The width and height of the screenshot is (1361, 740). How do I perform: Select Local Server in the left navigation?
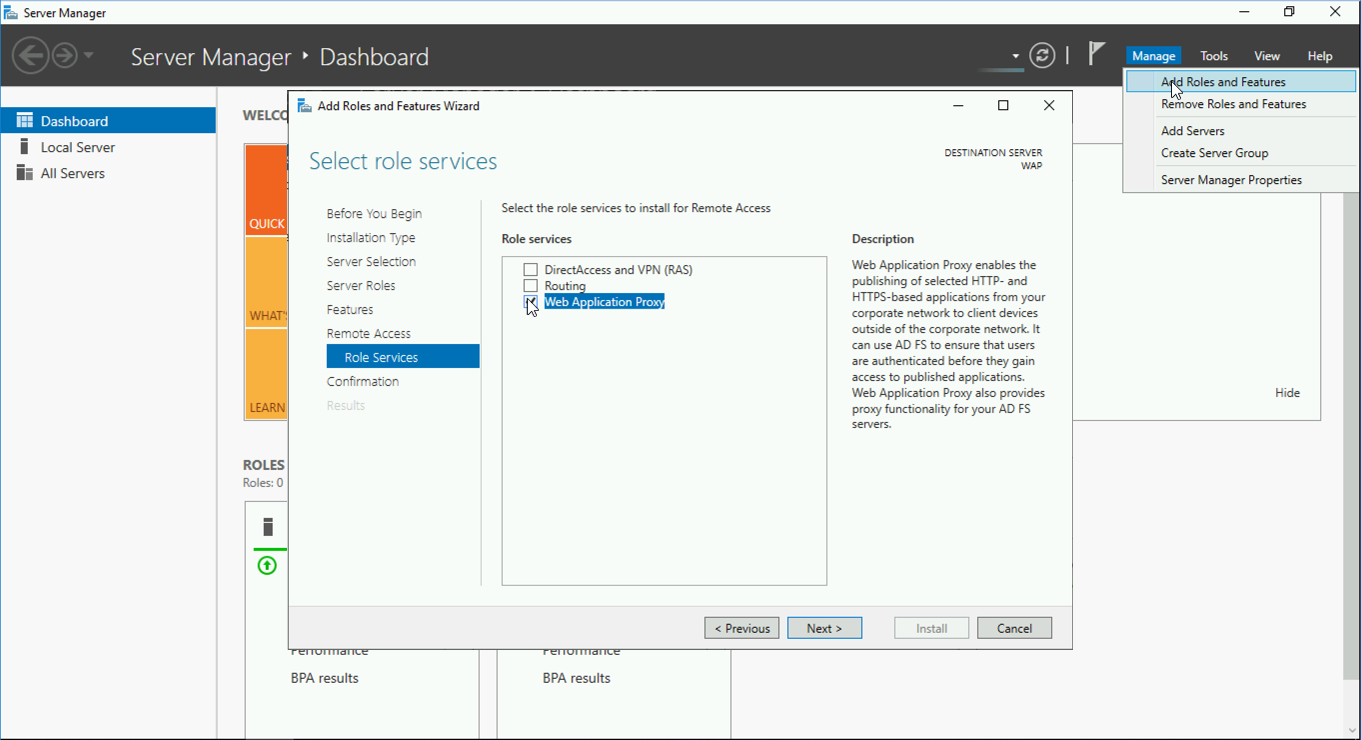(x=108, y=147)
